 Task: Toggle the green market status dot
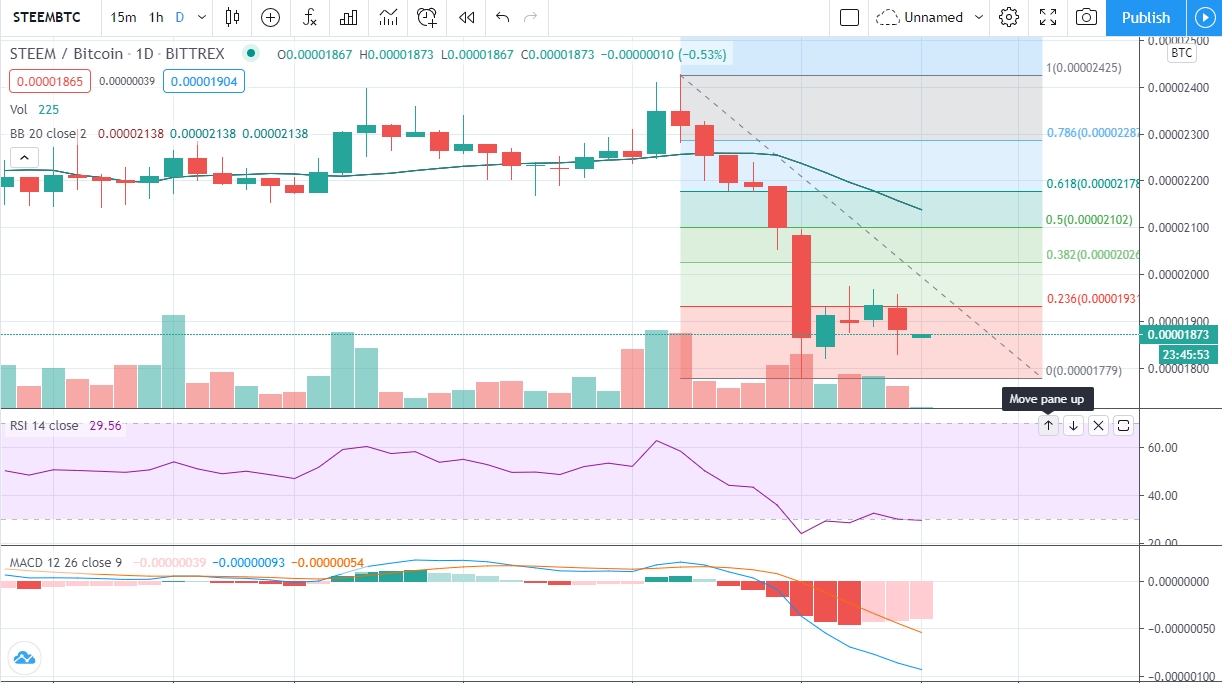[x=249, y=53]
